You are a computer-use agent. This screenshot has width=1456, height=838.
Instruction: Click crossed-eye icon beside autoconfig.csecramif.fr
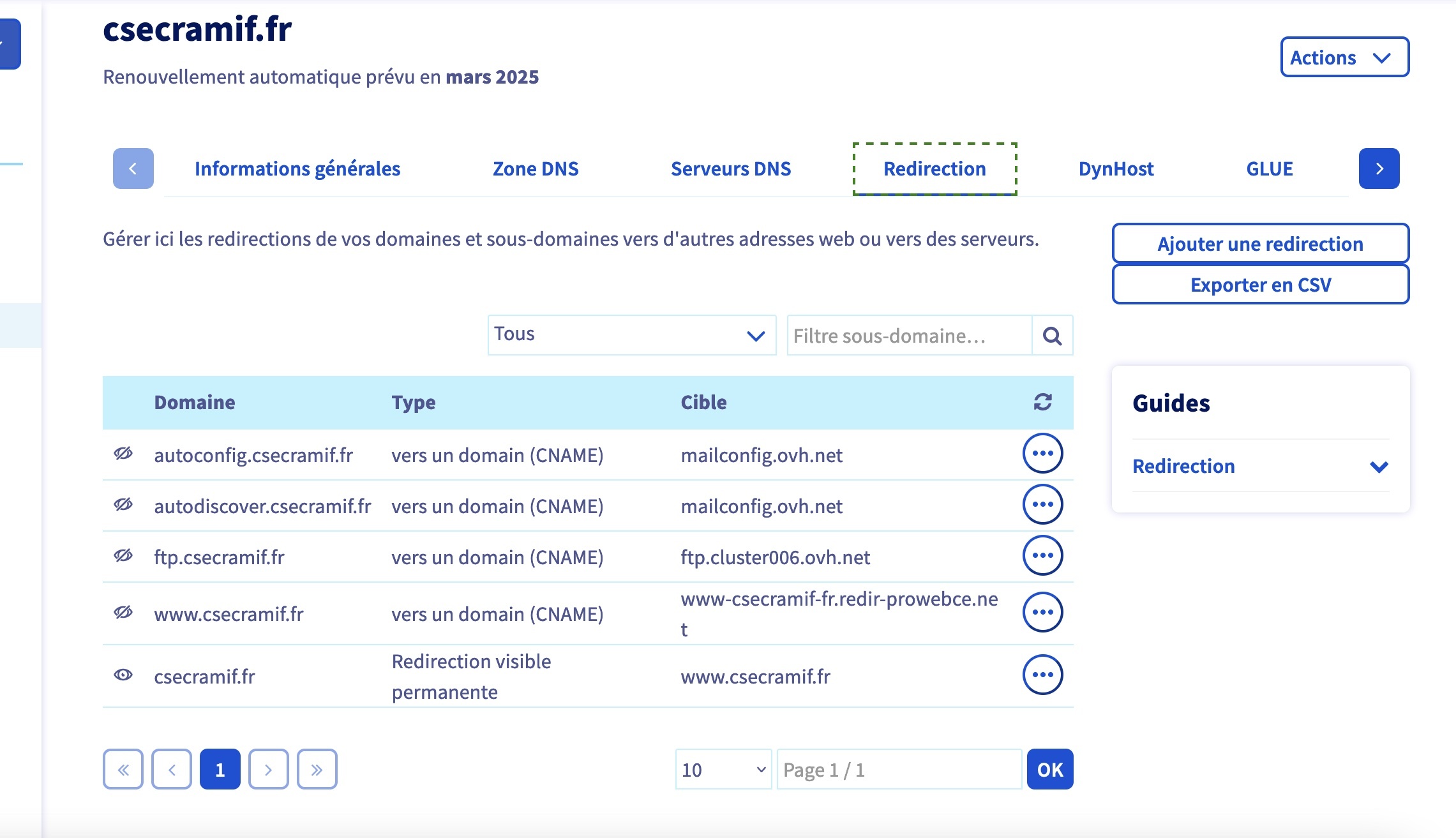click(x=123, y=454)
